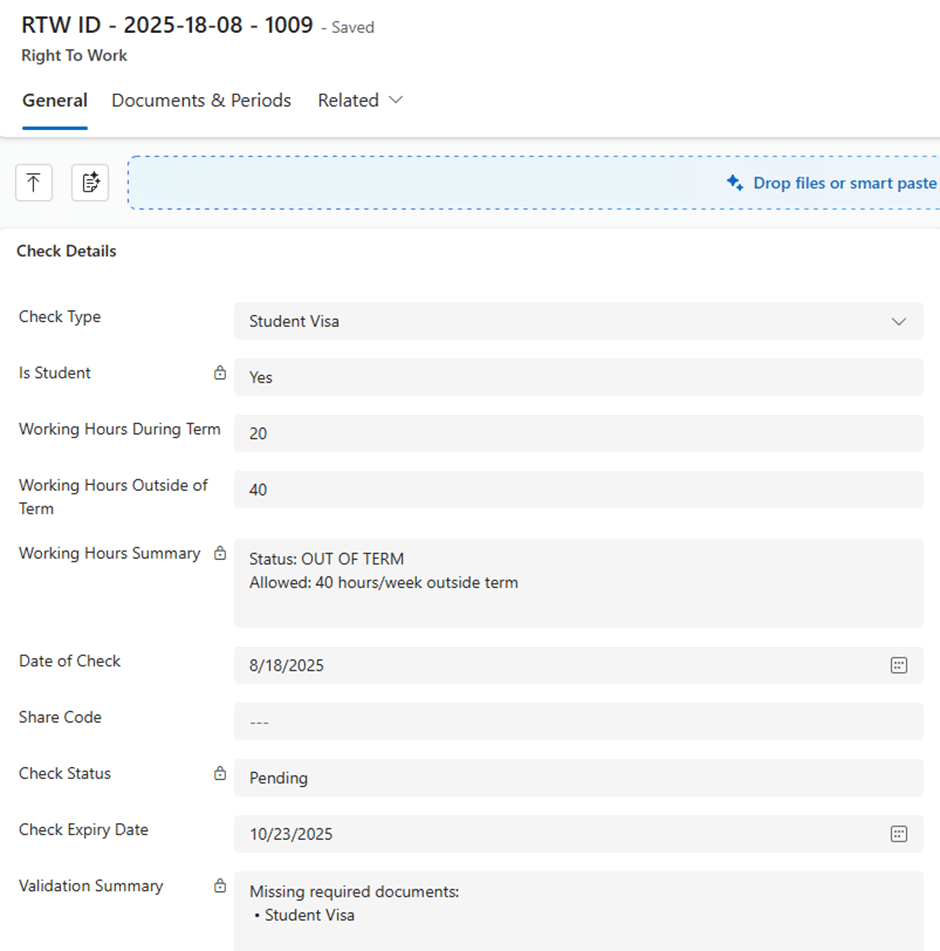
Task: Open the Date of Check calendar picker
Action: coord(898,666)
